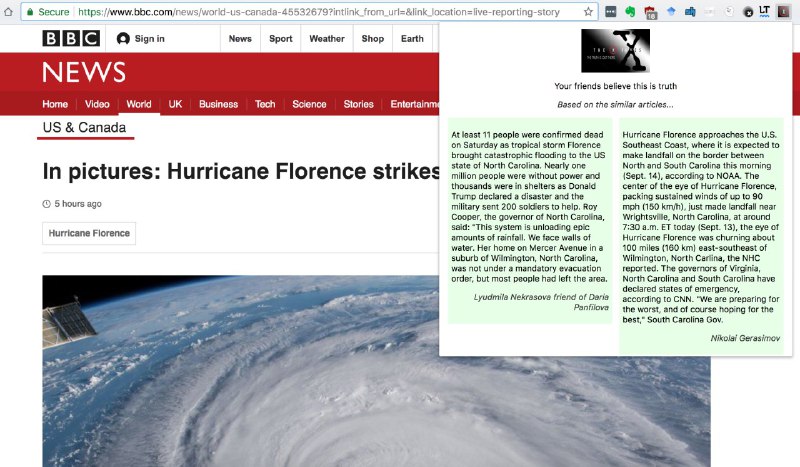Viewport: 800px width, 467px height.
Task: Click the Nikolai Gerasimov attribution
Action: (745, 338)
